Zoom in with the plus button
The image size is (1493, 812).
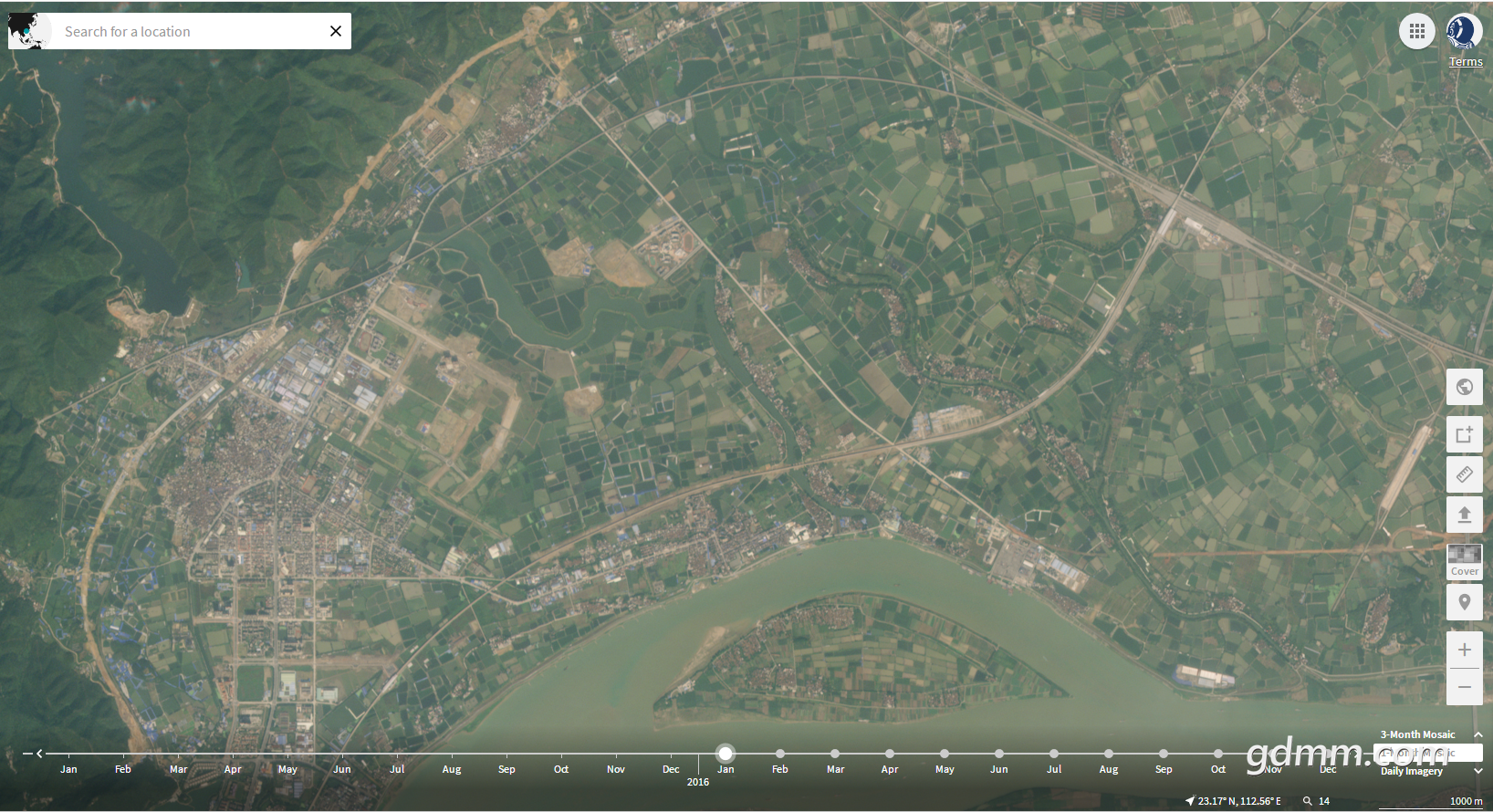(1465, 650)
